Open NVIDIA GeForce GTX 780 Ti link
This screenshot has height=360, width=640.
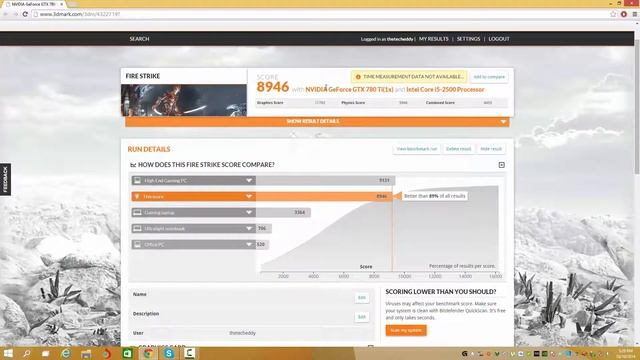(349, 89)
